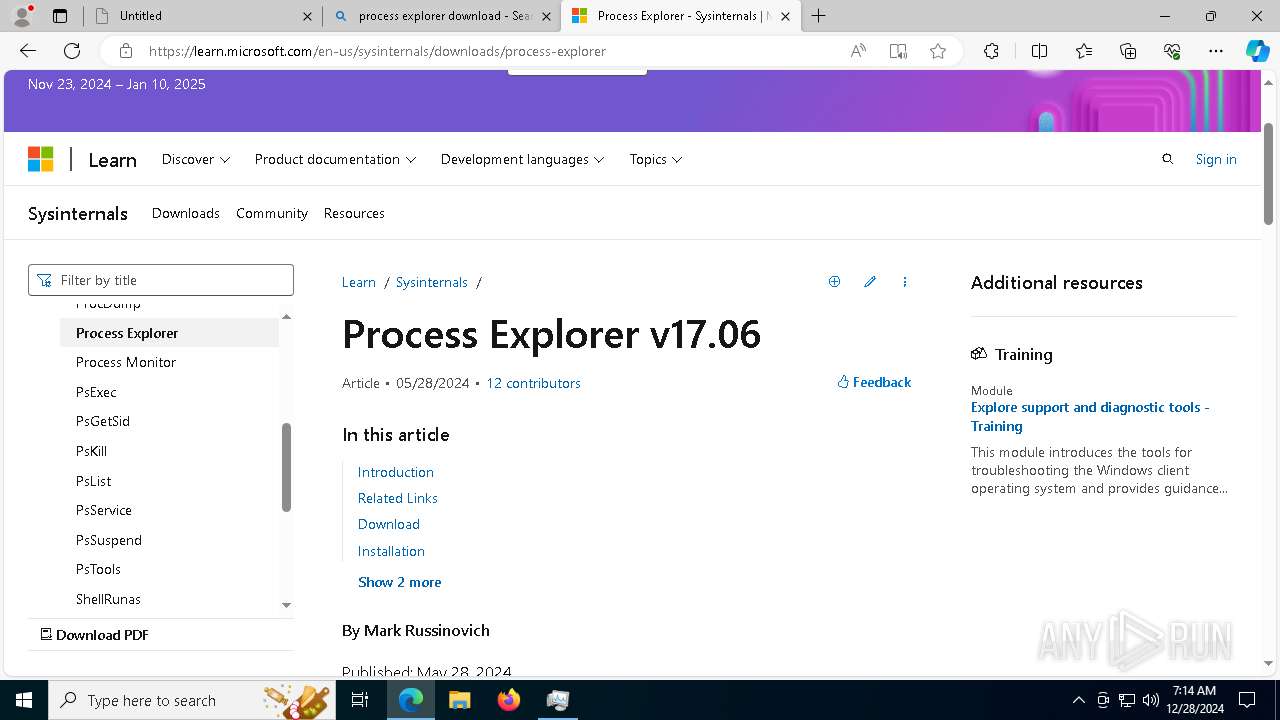The height and width of the screenshot is (720, 1280).
Task: Activate Read aloud icon in address bar
Action: tap(858, 51)
